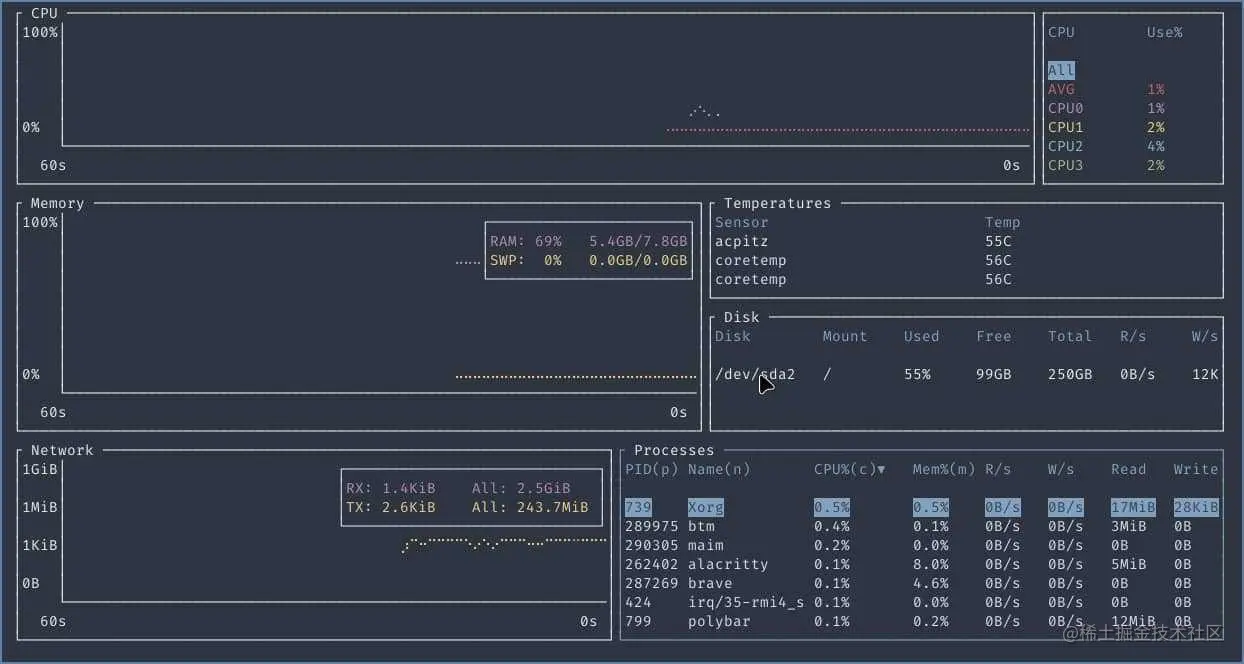The height and width of the screenshot is (664, 1244).
Task: Click PID 289975 in the process list
Action: (x=652, y=526)
